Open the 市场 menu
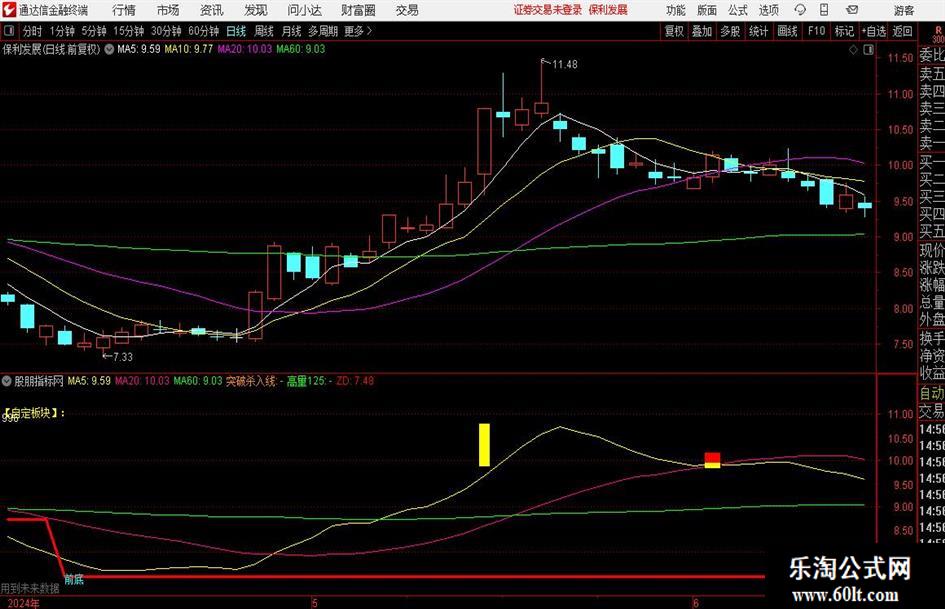Viewport: 945px width, 609px height. pos(168,10)
